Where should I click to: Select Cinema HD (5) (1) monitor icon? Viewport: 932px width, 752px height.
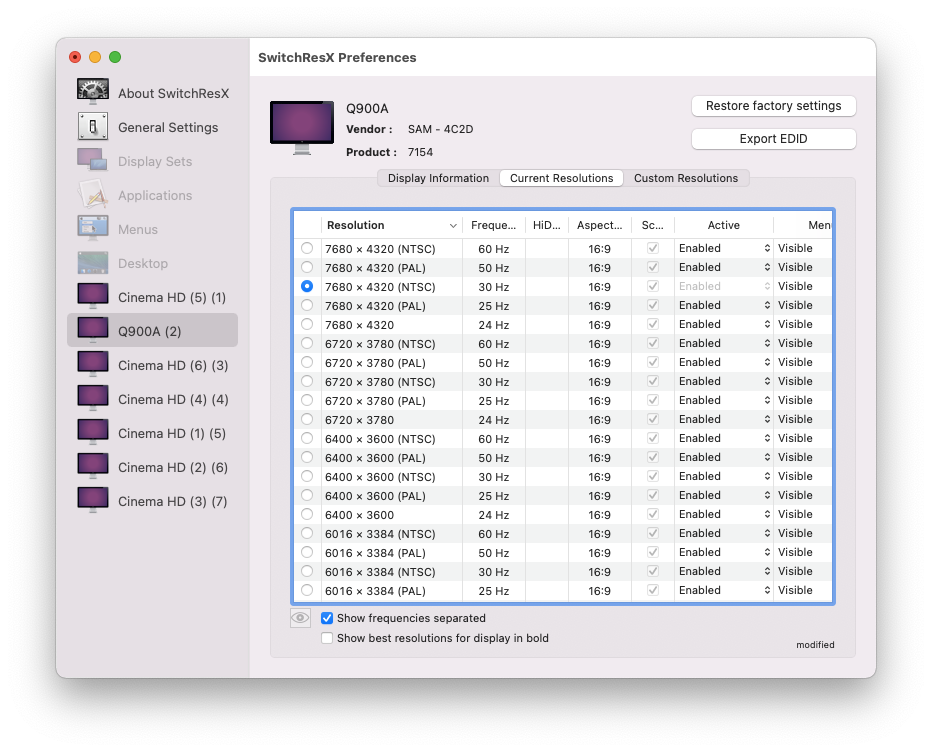pos(93,296)
